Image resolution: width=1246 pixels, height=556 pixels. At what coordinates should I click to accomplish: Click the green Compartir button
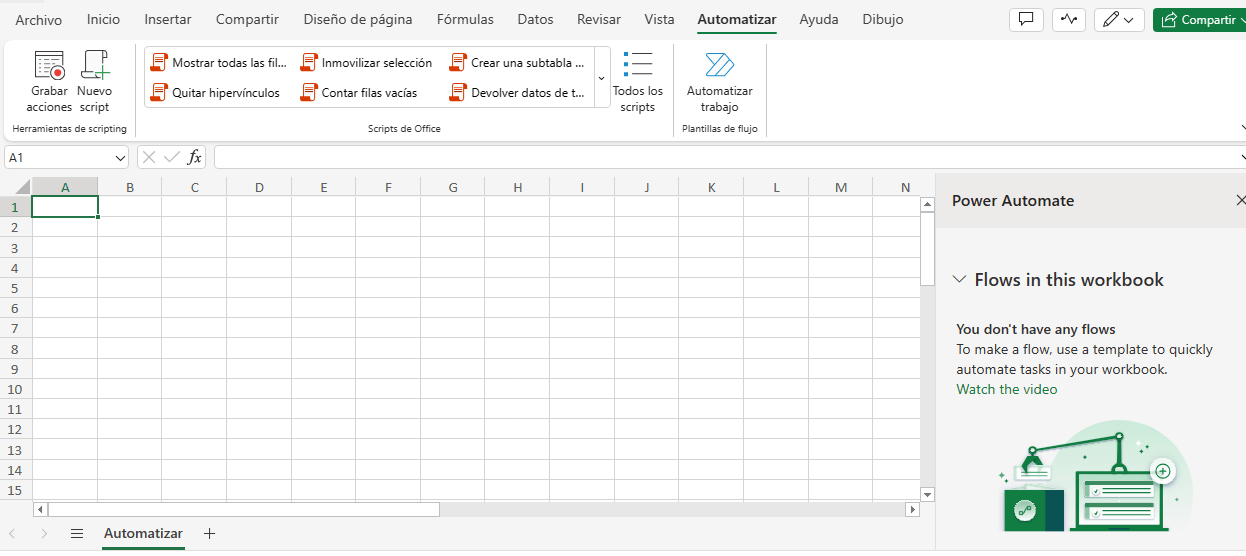coord(1199,20)
